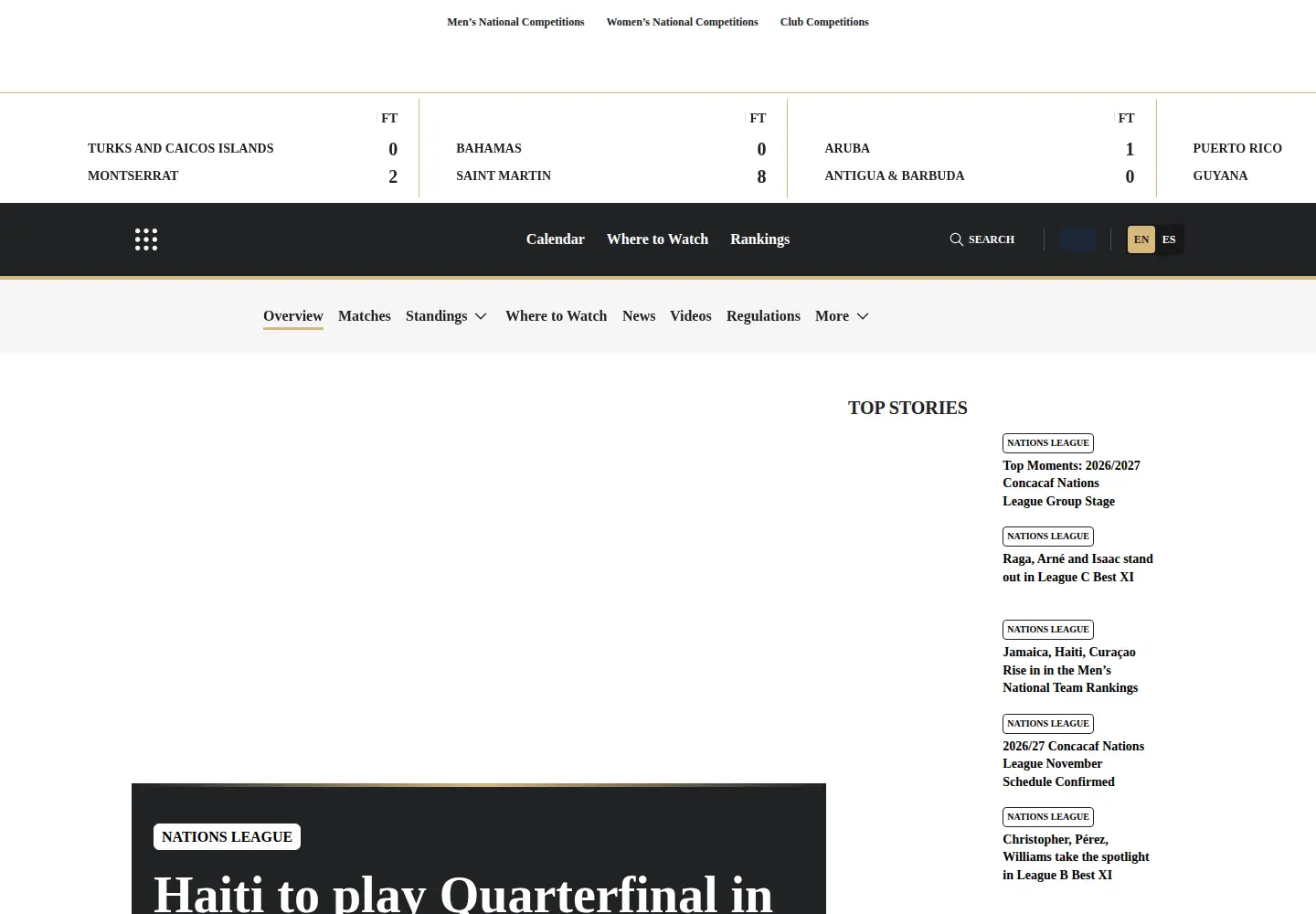Click Nations League tag above Top Moments story

click(1048, 443)
